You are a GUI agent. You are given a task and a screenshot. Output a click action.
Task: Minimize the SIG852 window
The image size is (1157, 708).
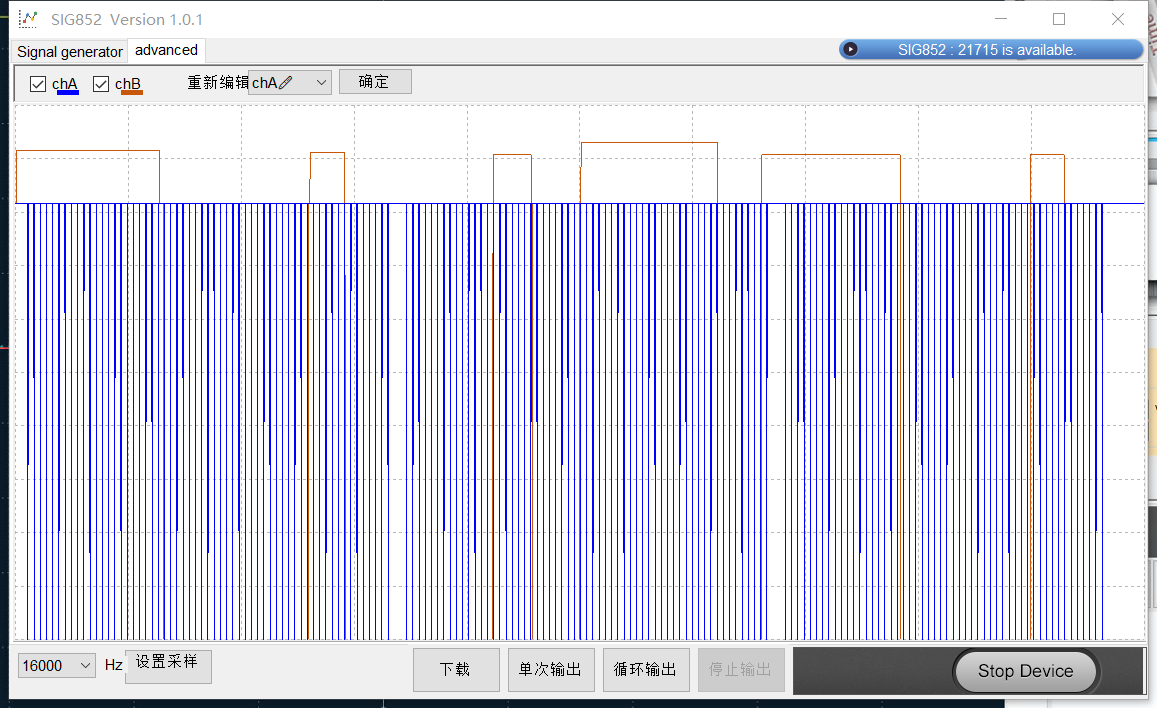pos(1001,19)
